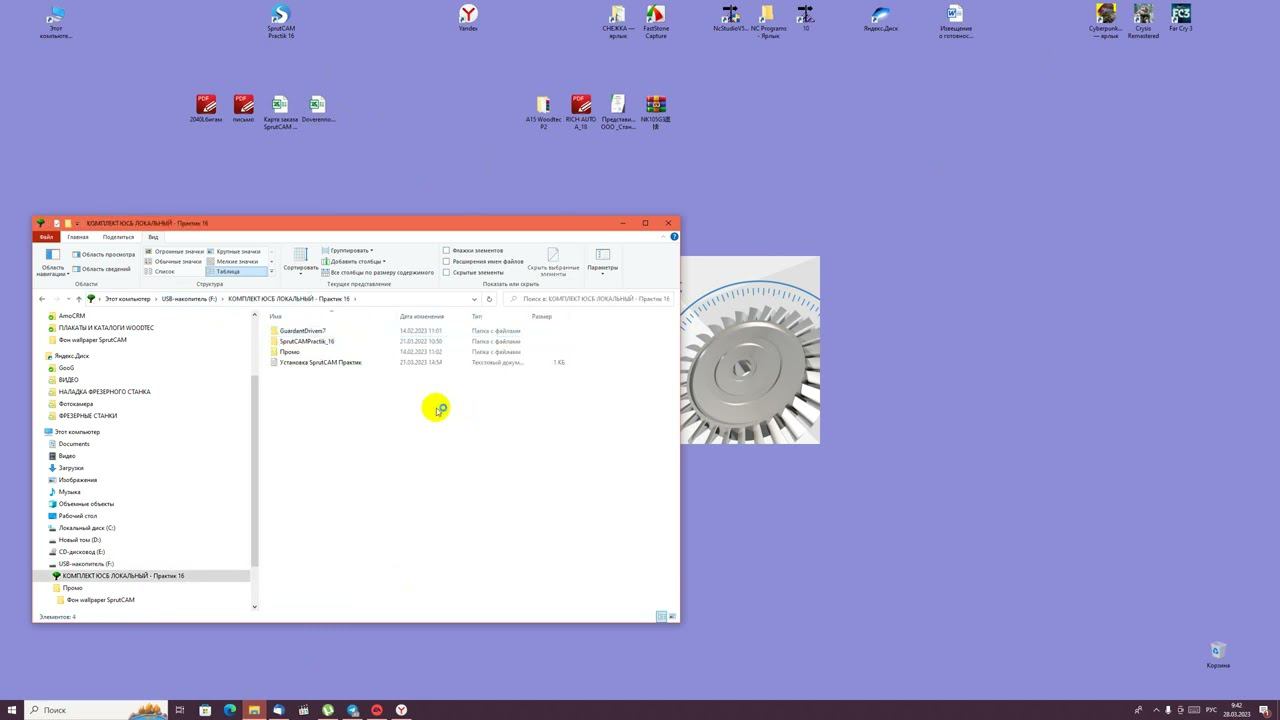Select Установка SprutCAM Практик text file
Image resolution: width=1280 pixels, height=720 pixels.
click(x=320, y=362)
